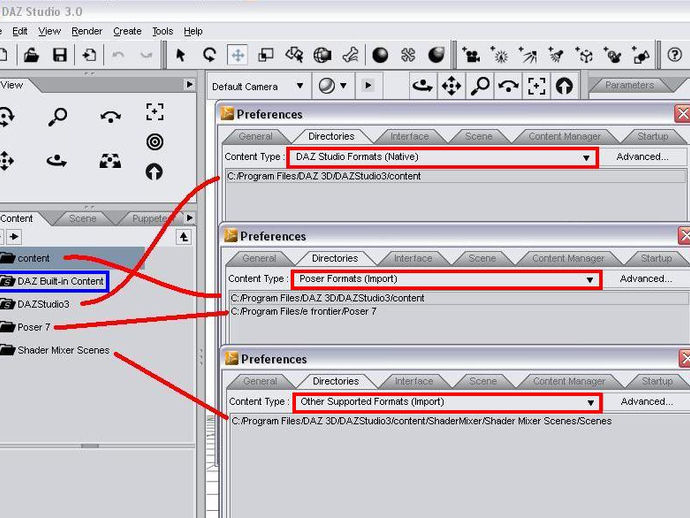The image size is (690, 518).
Task: Select the bone tool icon
Action: [x=351, y=55]
